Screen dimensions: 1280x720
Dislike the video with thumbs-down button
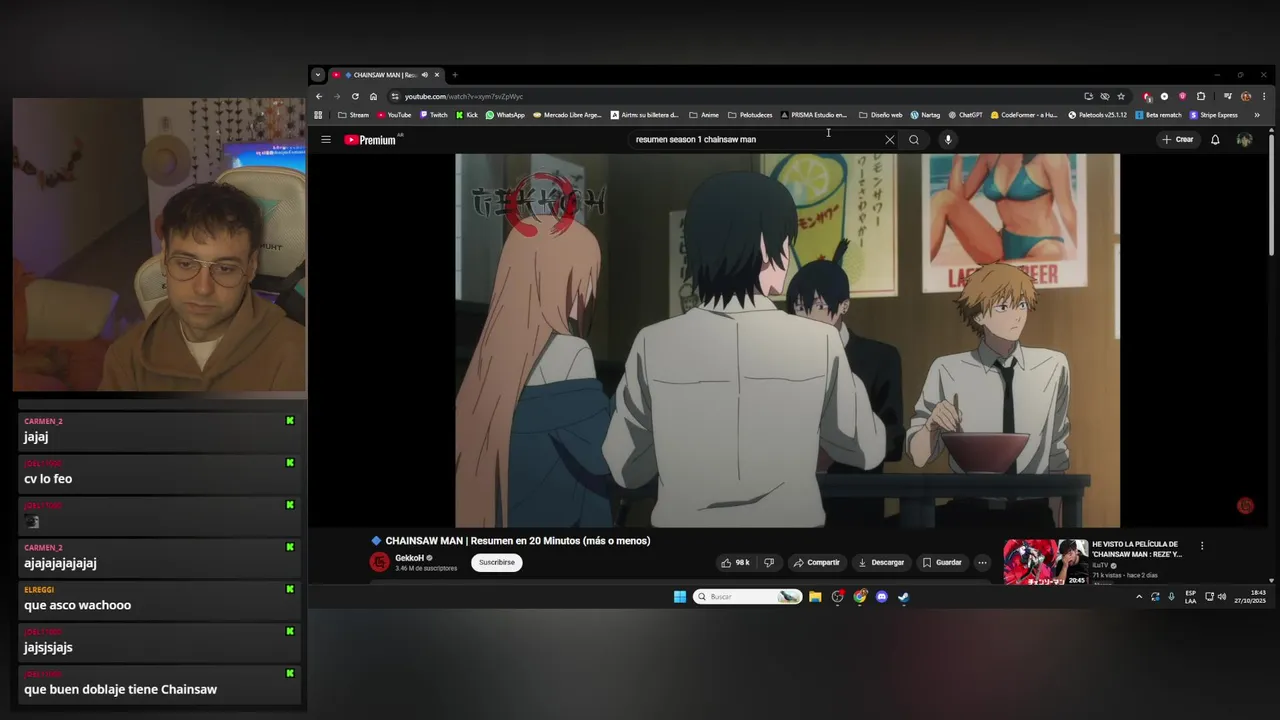(x=769, y=563)
